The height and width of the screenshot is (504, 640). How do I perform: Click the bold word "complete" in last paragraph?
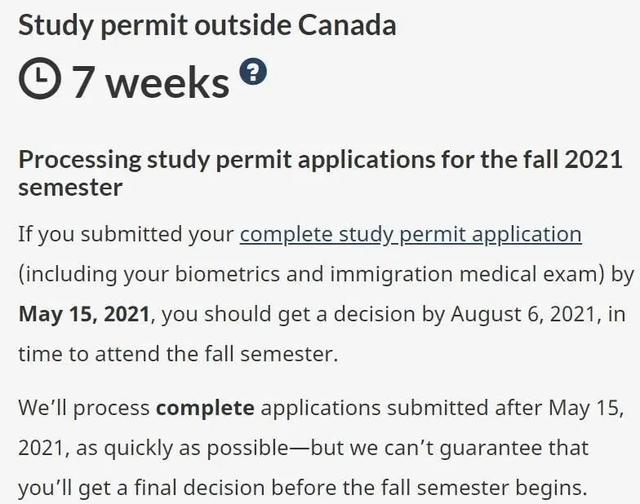pos(205,408)
